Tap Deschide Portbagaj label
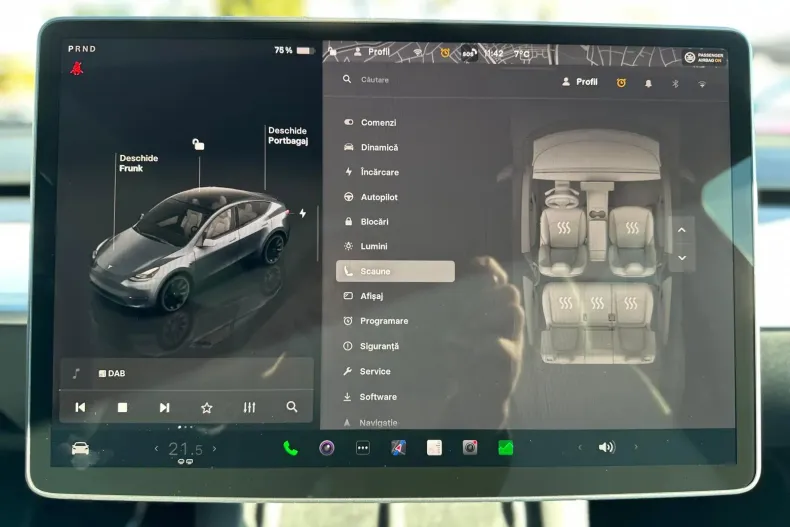790x527 pixels. click(x=288, y=136)
